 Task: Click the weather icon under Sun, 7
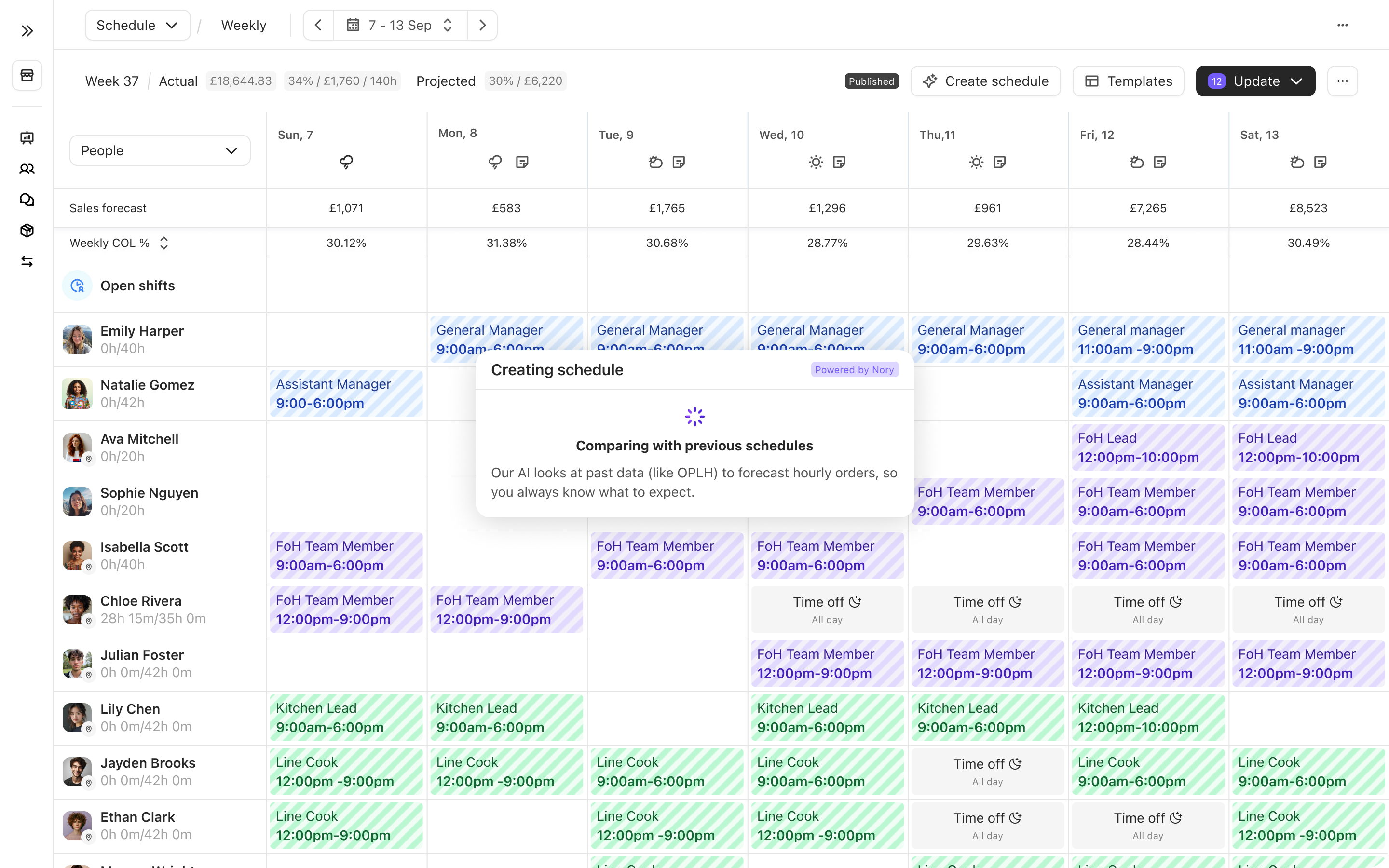346,163
